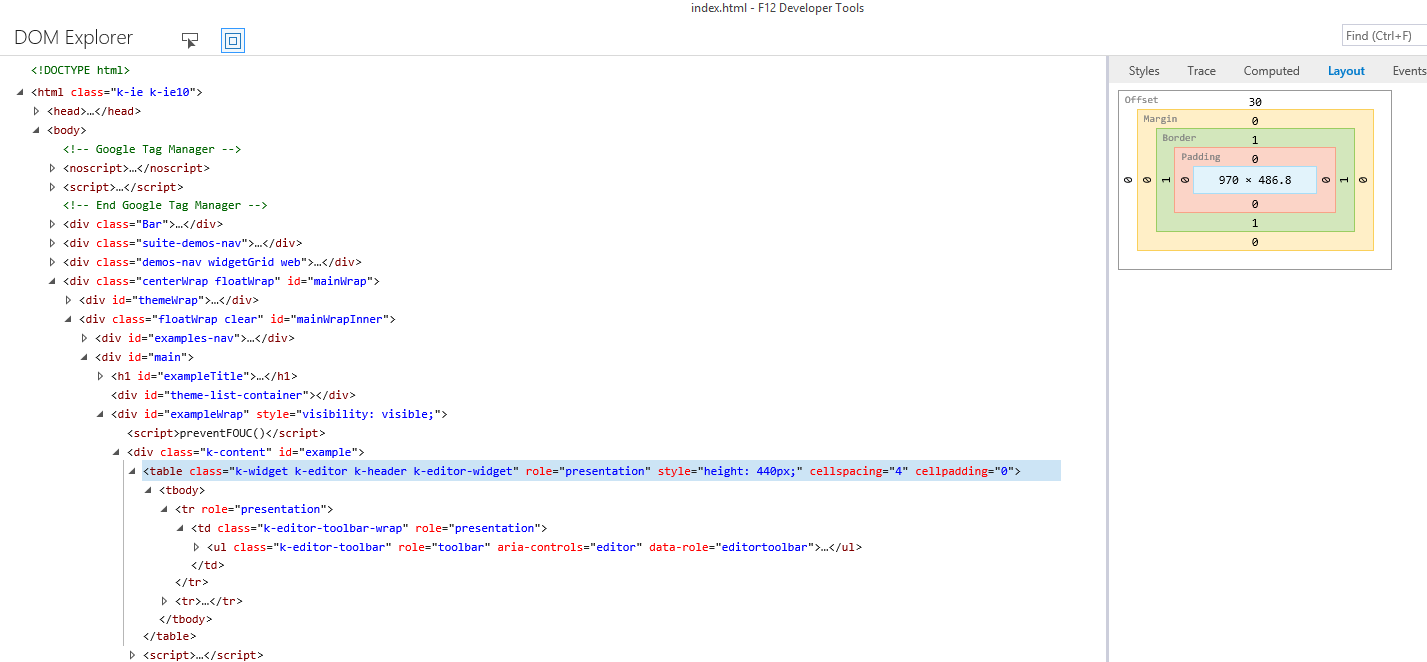The image size is (1427, 662).
Task: Collapse the first tr role presentation node
Action: [x=165, y=509]
